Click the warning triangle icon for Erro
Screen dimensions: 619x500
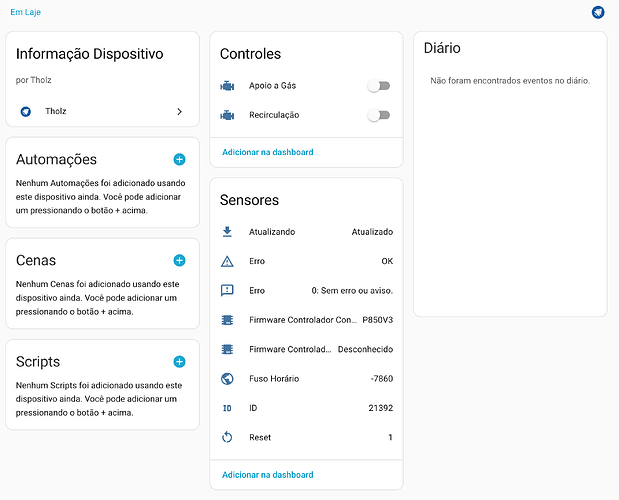227,261
